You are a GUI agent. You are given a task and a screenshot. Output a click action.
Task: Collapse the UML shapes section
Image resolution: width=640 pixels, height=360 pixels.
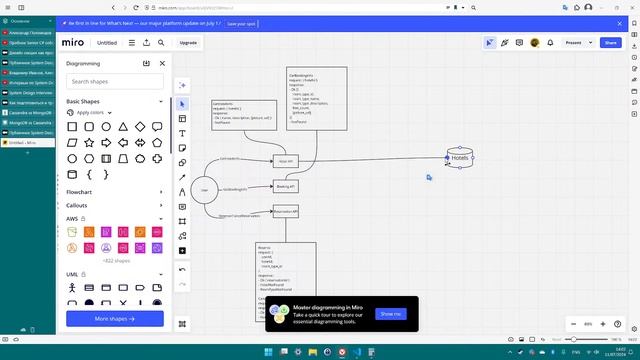point(161,274)
